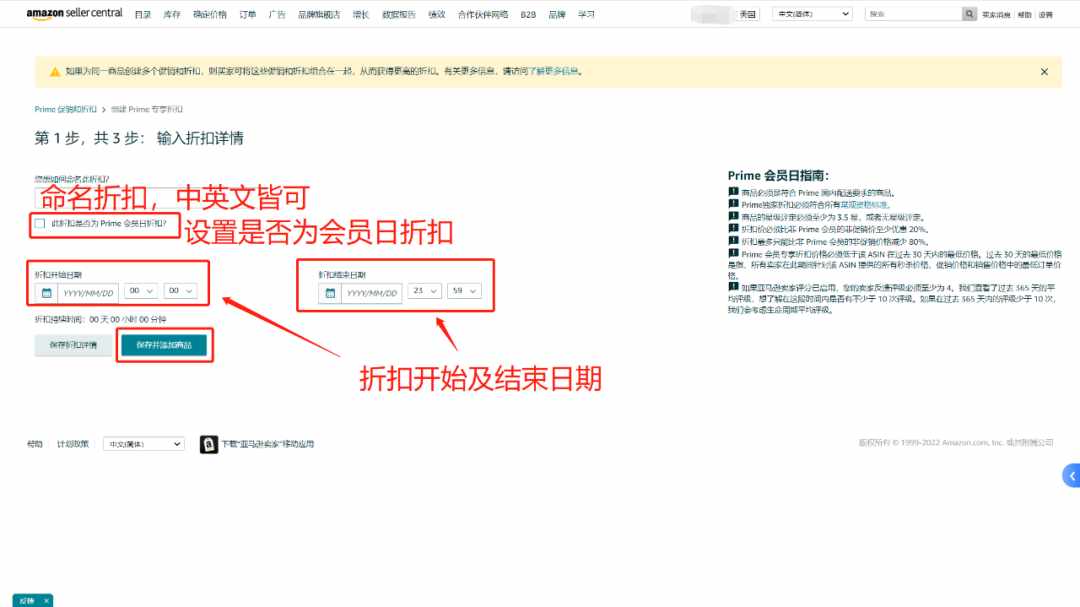Open the start hour dropdown
The image size is (1080, 607).
point(141,291)
